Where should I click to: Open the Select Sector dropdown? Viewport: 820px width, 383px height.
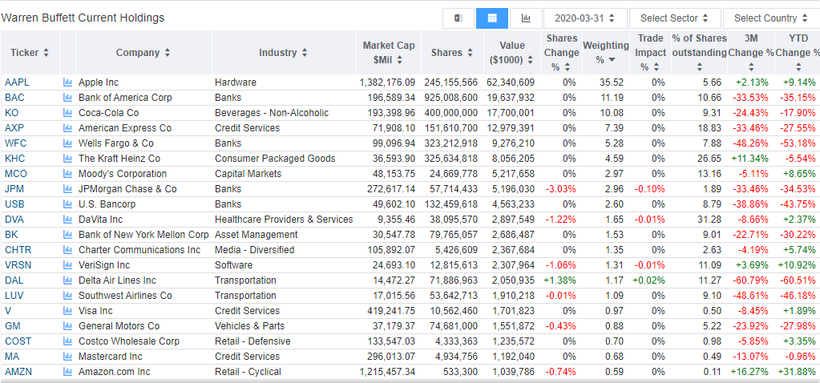click(675, 18)
